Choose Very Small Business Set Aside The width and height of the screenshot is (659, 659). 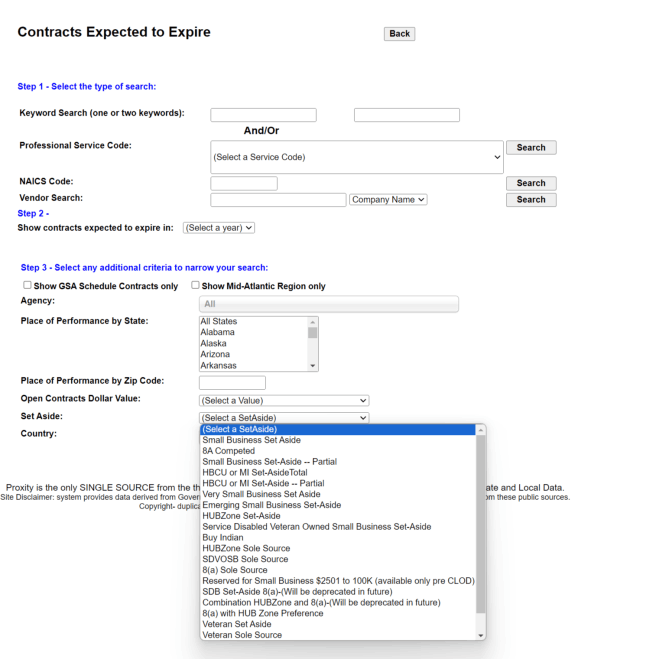(x=338, y=494)
